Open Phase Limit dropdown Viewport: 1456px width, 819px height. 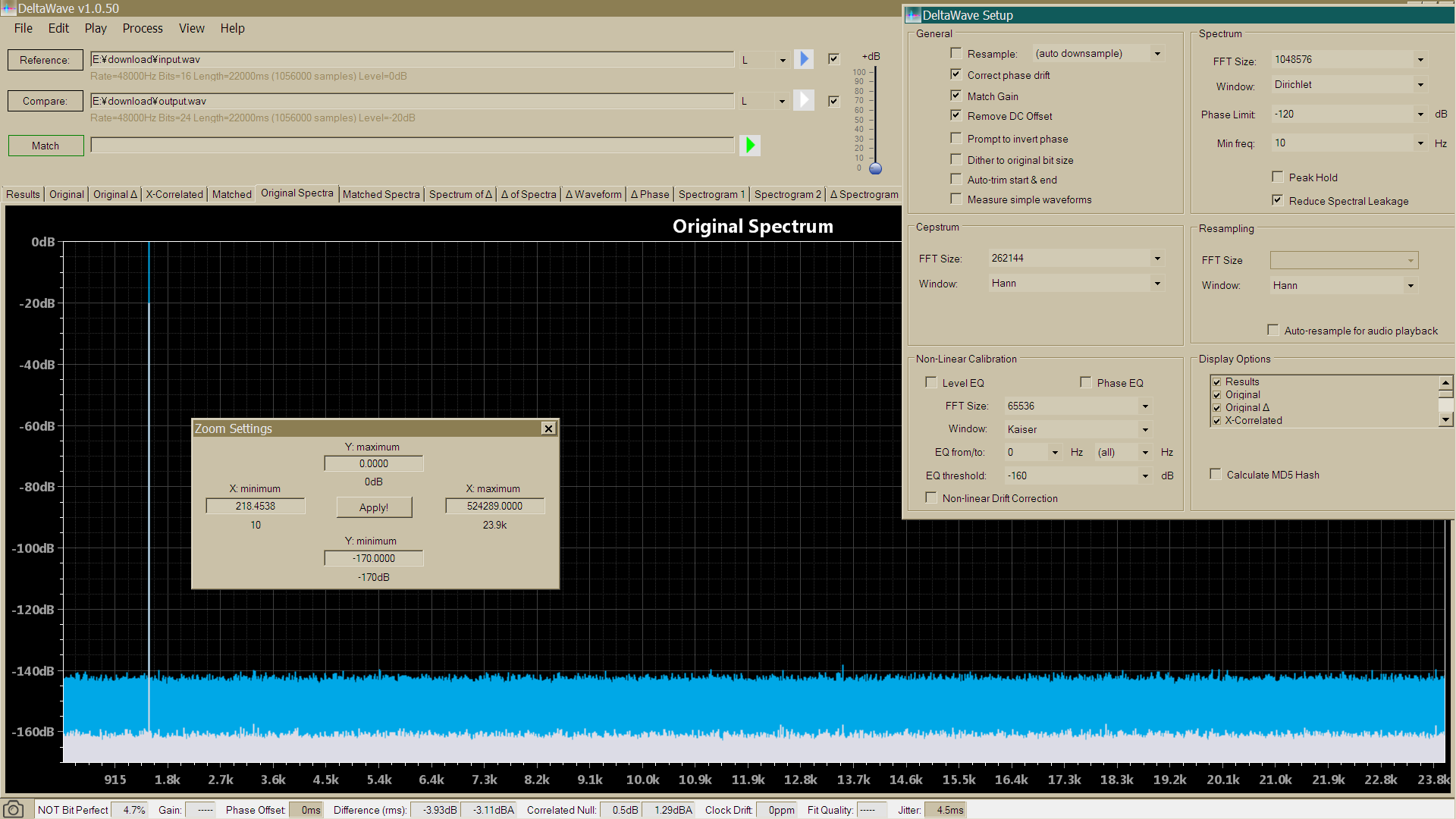pyautogui.click(x=1420, y=114)
